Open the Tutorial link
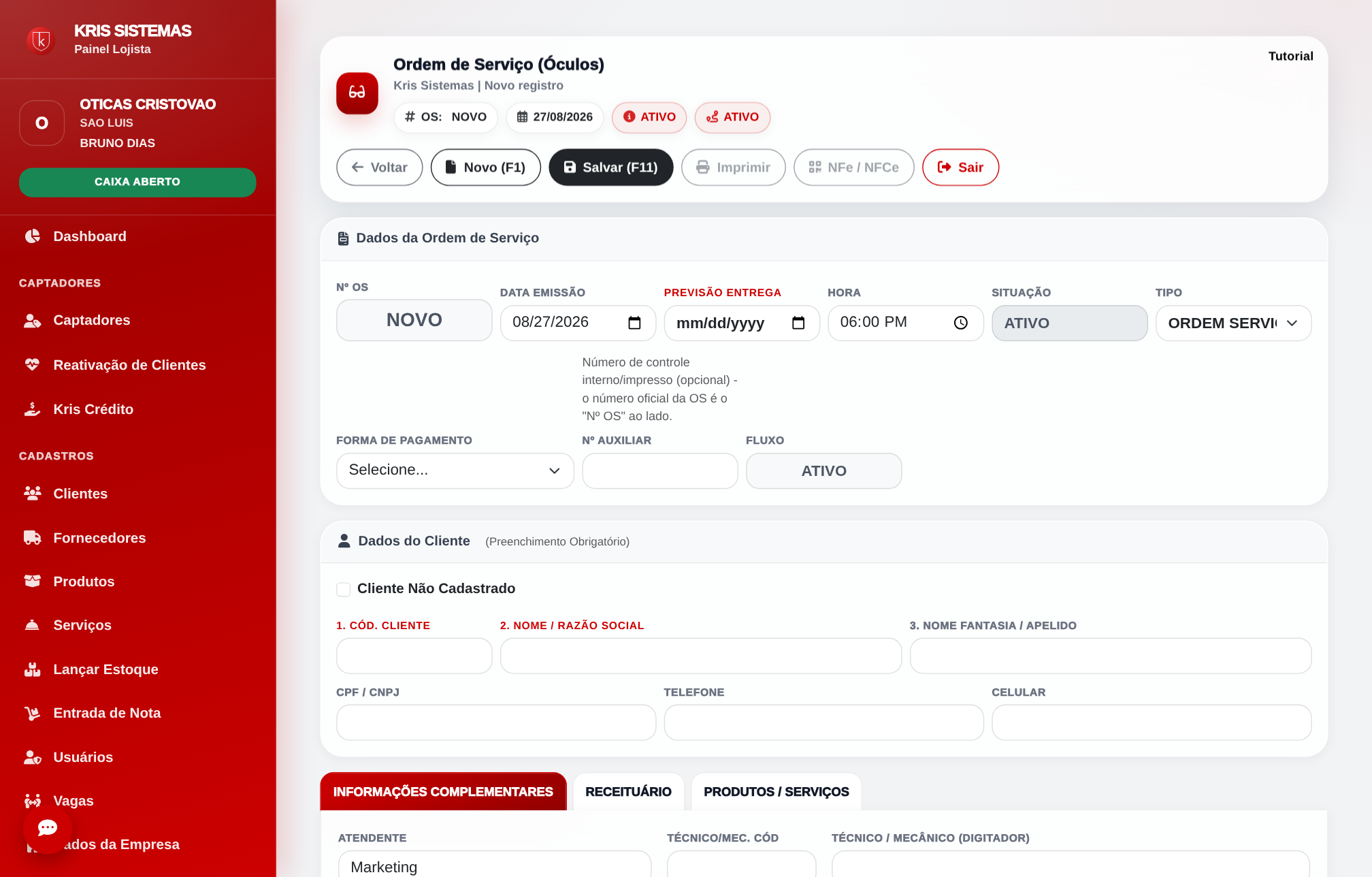Viewport: 1372px width, 877px height. (x=1290, y=56)
